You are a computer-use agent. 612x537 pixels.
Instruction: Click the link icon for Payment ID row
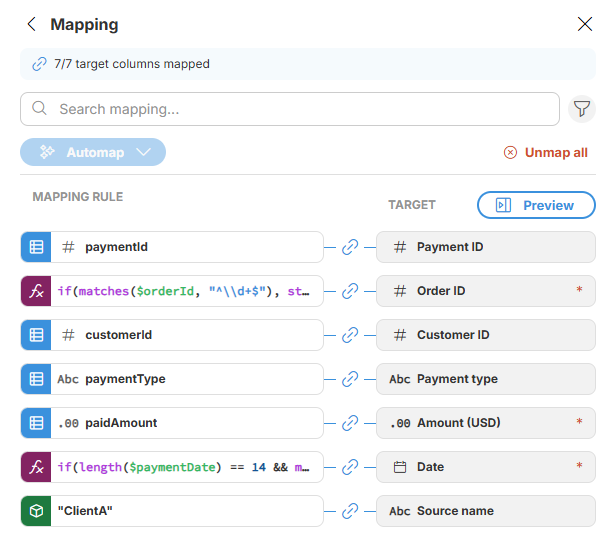(x=350, y=247)
